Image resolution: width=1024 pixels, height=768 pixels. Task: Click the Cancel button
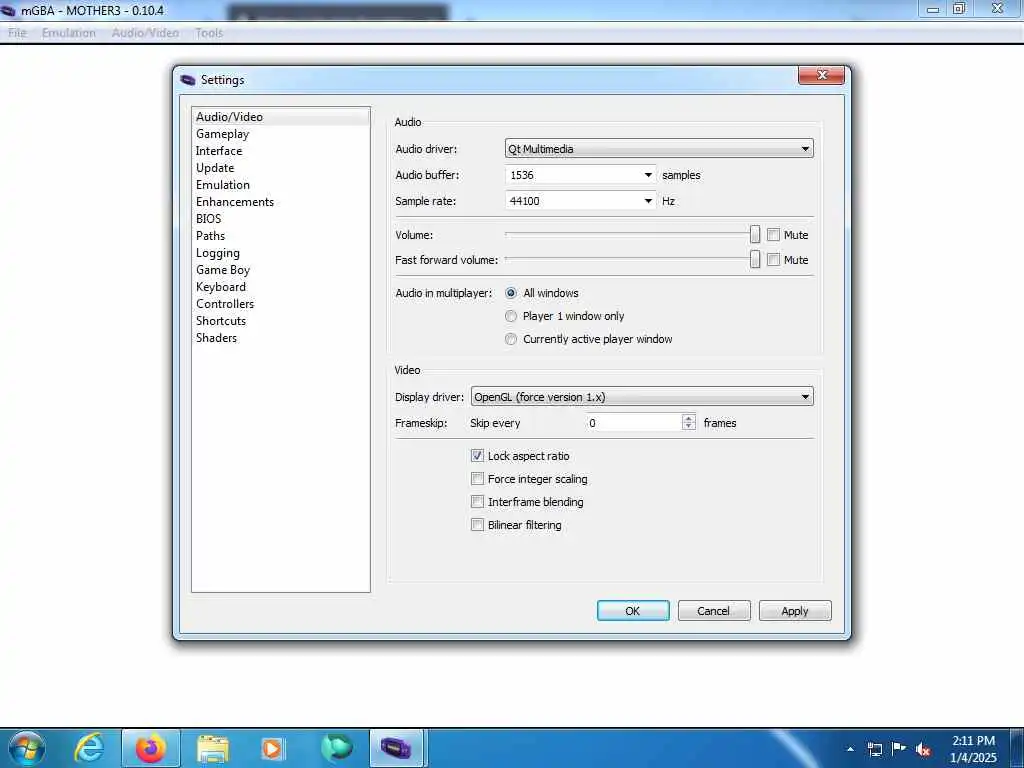tap(714, 611)
